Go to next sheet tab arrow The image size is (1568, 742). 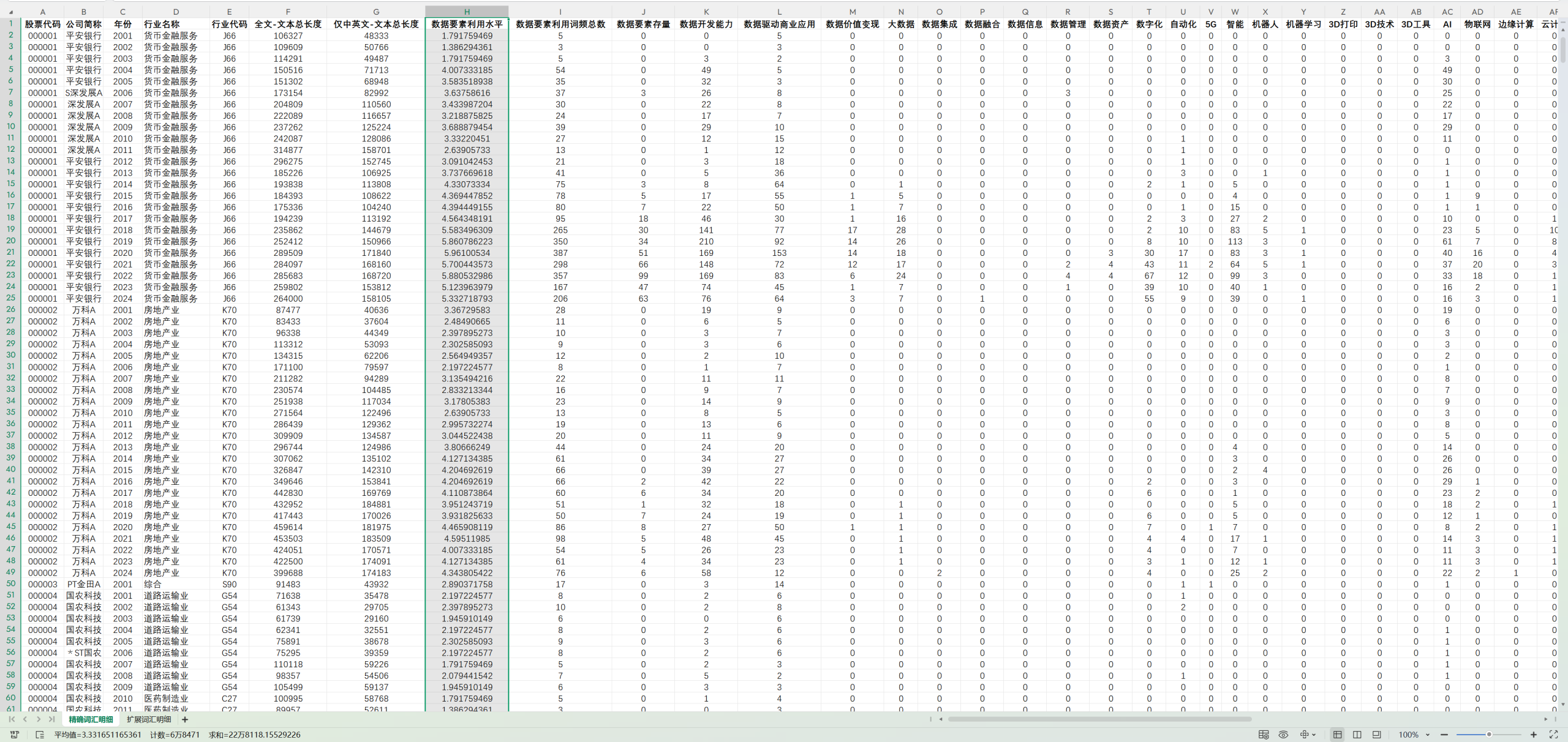[x=39, y=719]
